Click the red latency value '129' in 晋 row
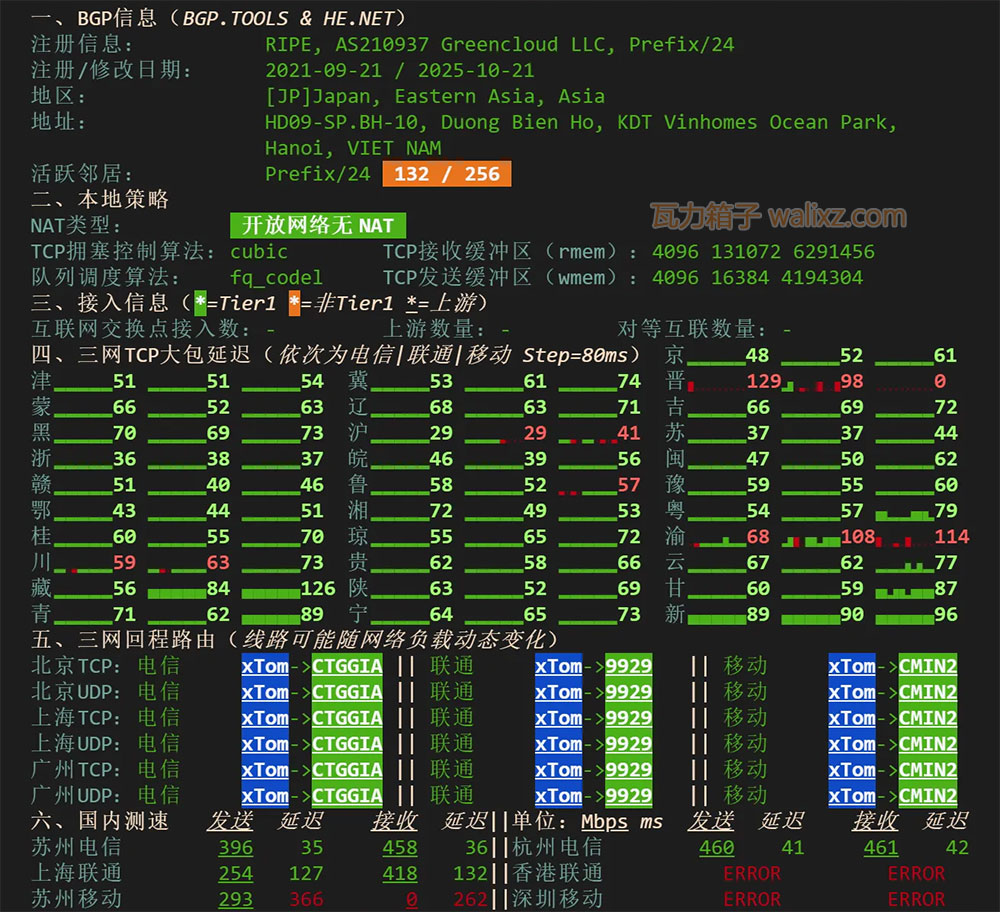1000x912 pixels. tap(763, 381)
